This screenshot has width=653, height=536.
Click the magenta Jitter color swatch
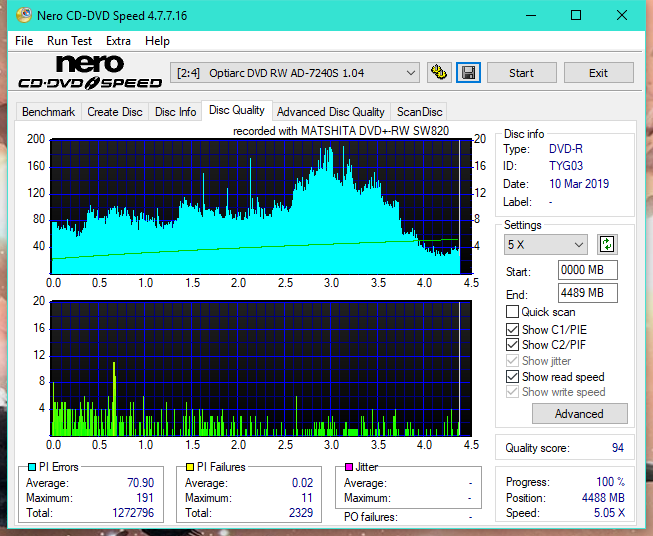point(349,467)
